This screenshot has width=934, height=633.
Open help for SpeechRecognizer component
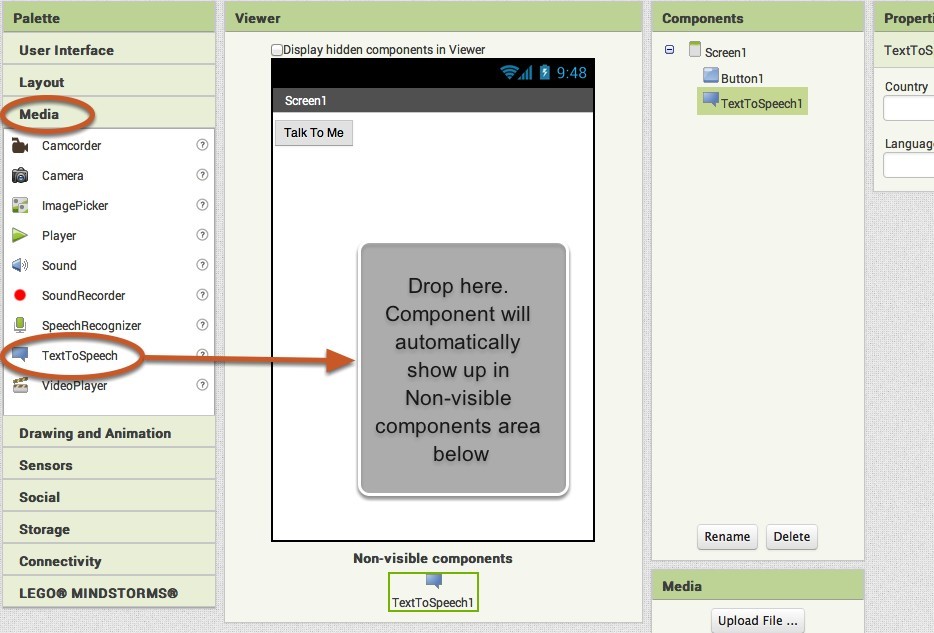coord(203,325)
